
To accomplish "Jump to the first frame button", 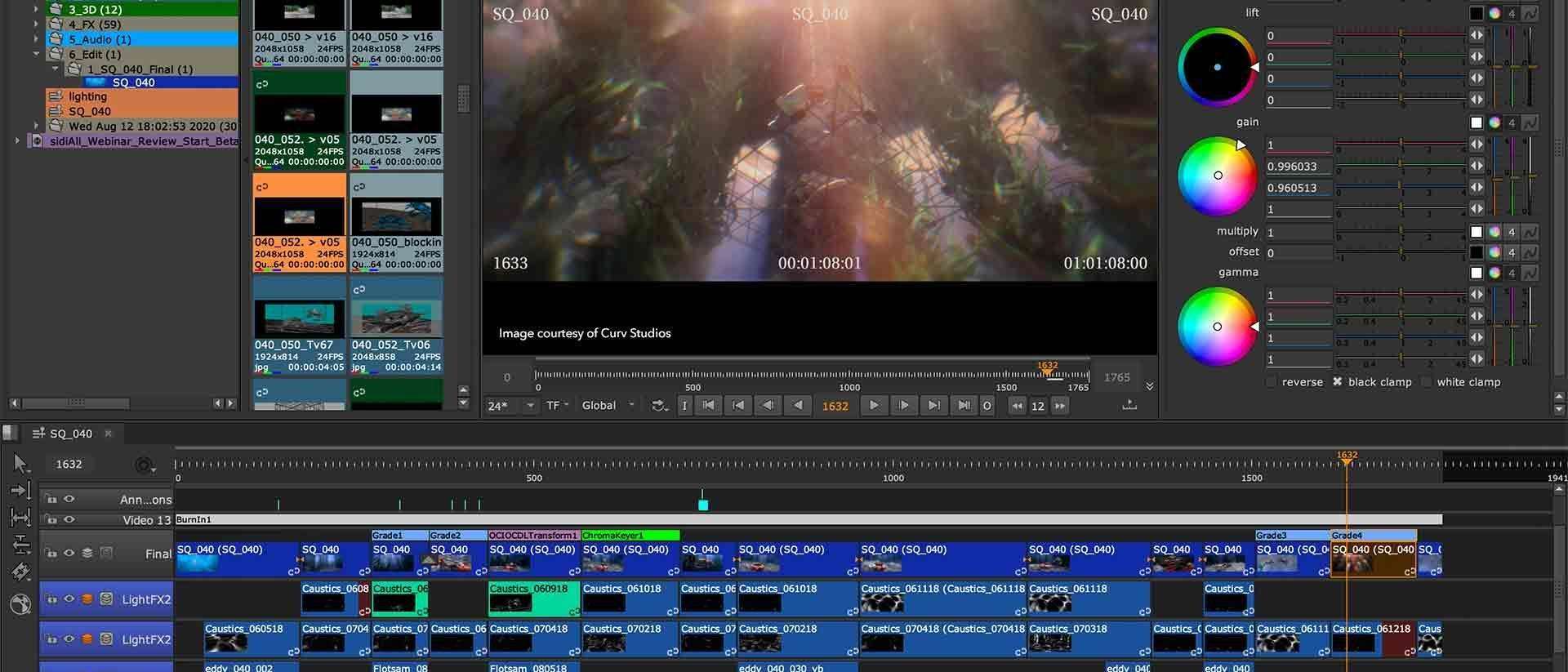I will (x=709, y=405).
